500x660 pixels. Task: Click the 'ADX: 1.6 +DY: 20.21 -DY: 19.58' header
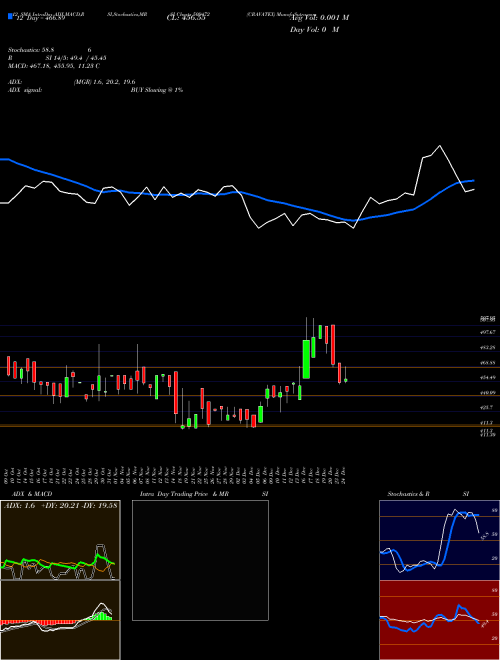click(60, 505)
